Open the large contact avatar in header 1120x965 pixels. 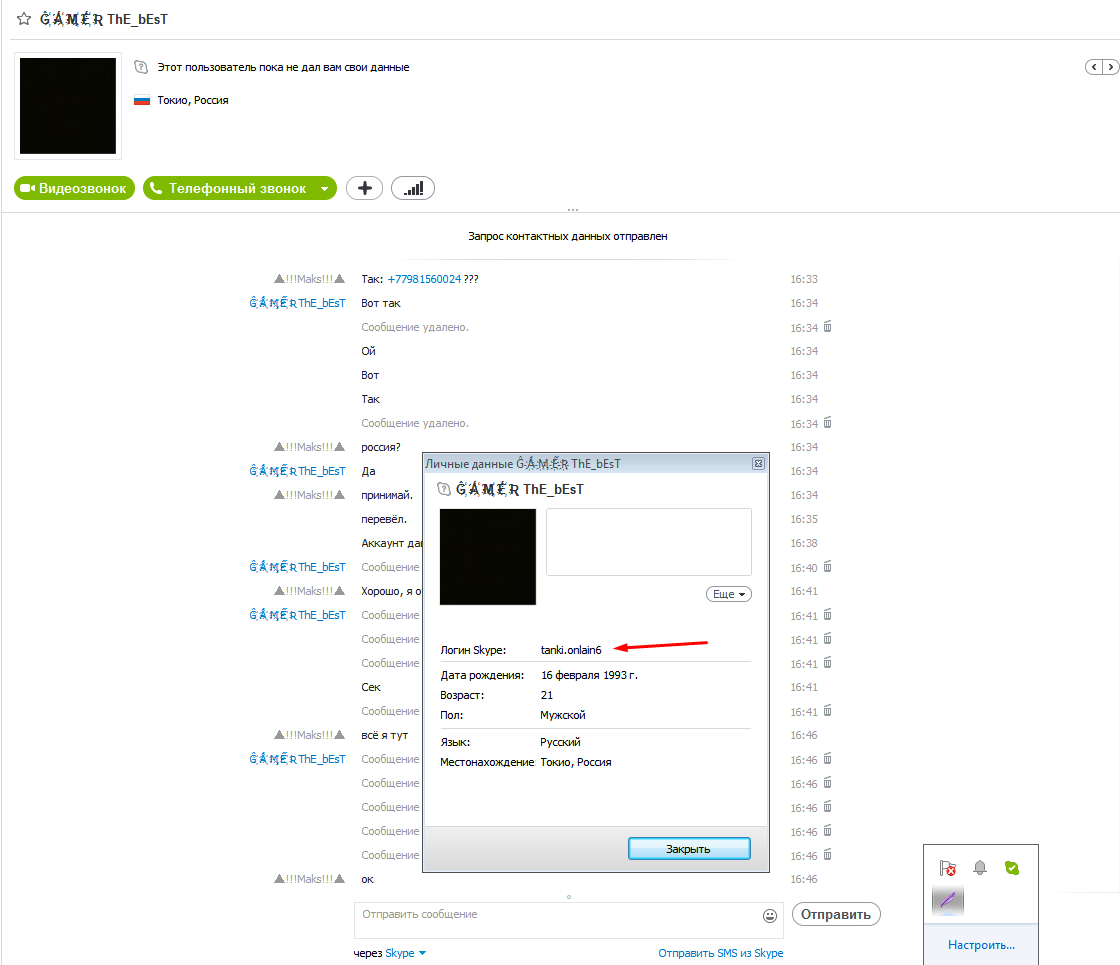68,106
